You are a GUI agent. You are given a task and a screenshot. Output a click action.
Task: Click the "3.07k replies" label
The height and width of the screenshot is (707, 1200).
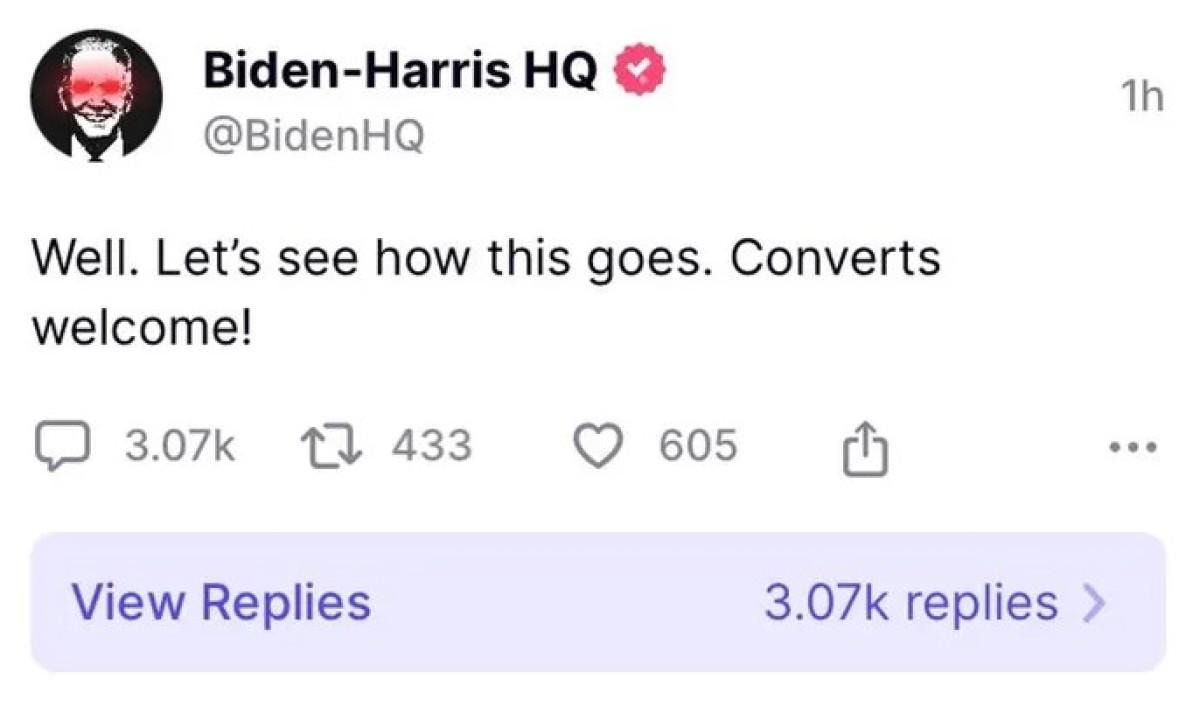click(x=910, y=602)
